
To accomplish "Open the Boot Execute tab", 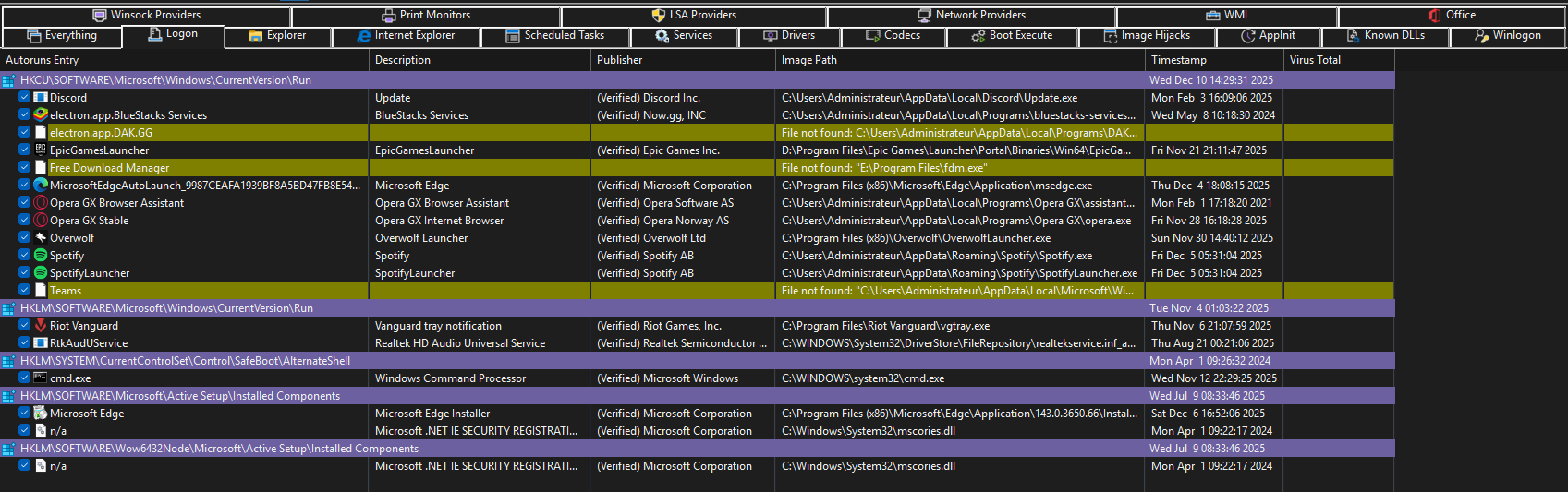I will coord(1013,36).
